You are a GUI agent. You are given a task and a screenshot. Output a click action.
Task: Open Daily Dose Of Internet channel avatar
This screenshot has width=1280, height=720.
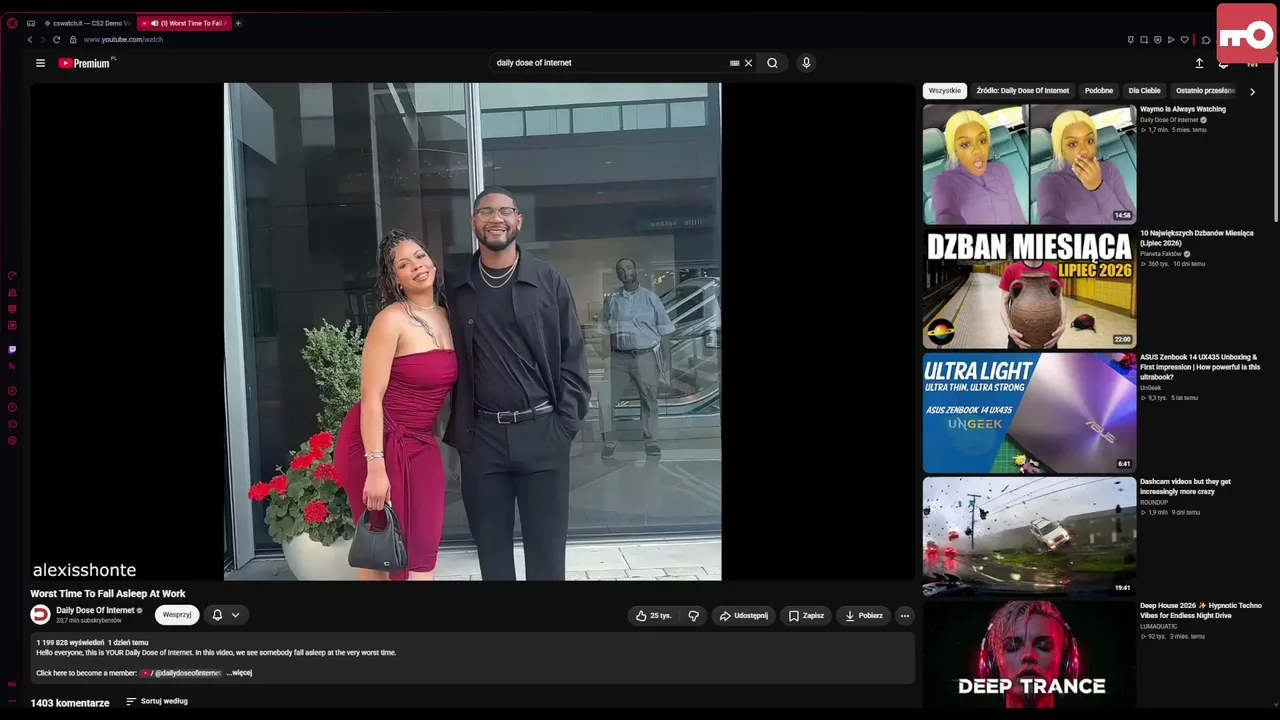point(40,615)
